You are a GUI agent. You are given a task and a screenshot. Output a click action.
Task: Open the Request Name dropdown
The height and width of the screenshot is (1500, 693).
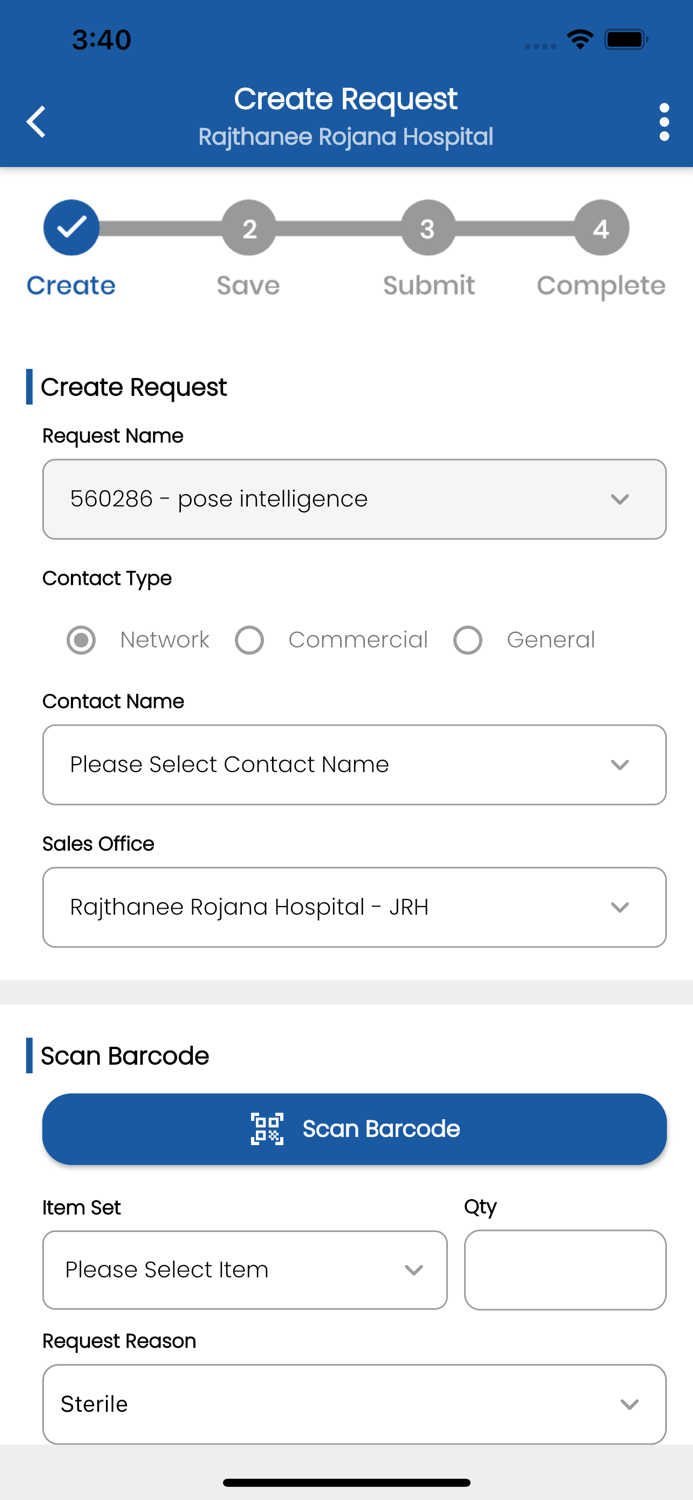click(354, 499)
